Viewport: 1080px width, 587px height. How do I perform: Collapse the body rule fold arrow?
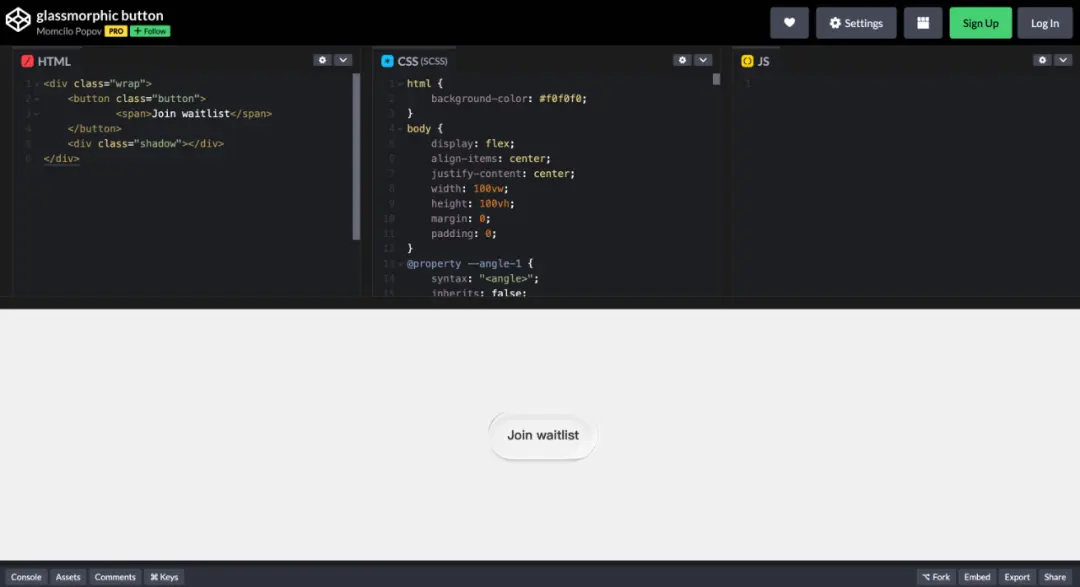click(x=400, y=129)
